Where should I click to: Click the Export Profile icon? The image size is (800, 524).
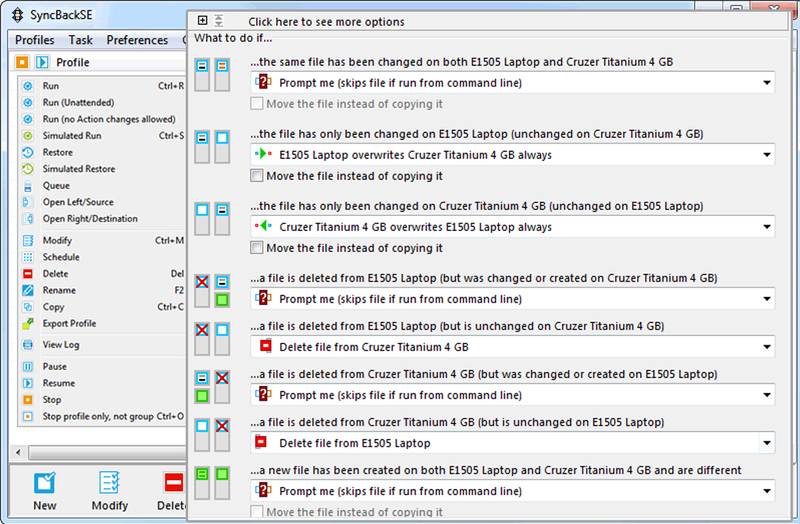click(x=28, y=323)
